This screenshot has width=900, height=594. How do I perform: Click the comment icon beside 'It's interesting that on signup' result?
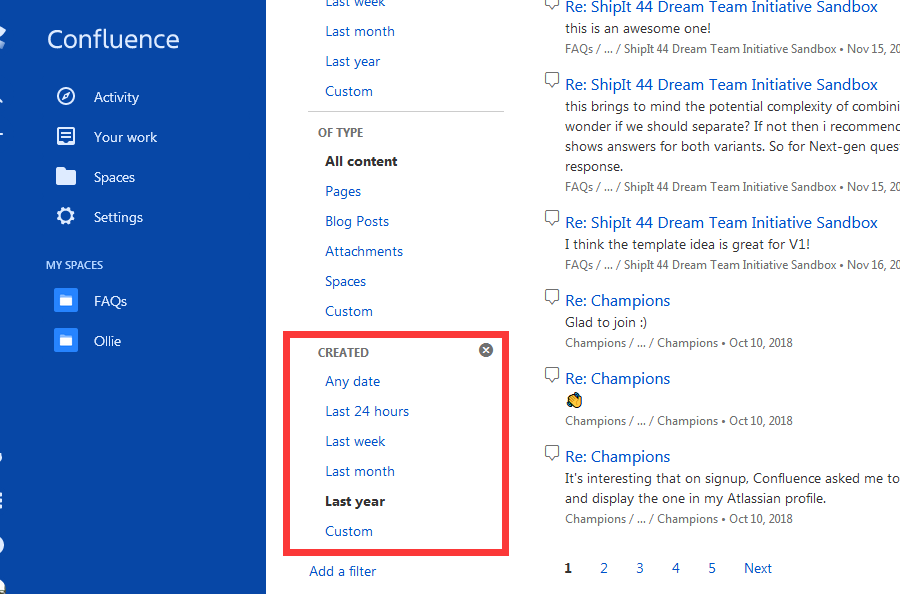pos(552,453)
